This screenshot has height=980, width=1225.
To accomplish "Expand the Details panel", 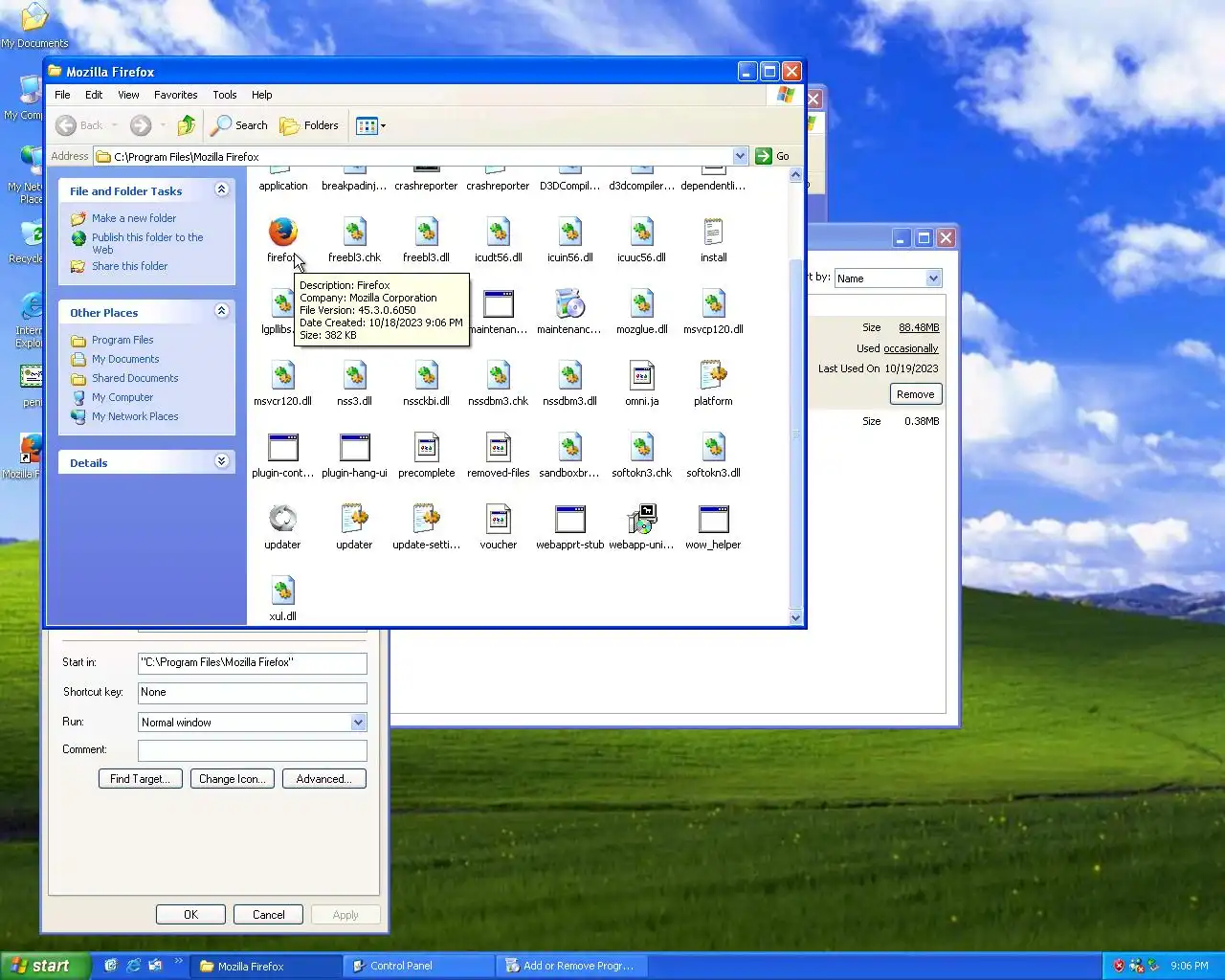I will (x=221, y=461).
